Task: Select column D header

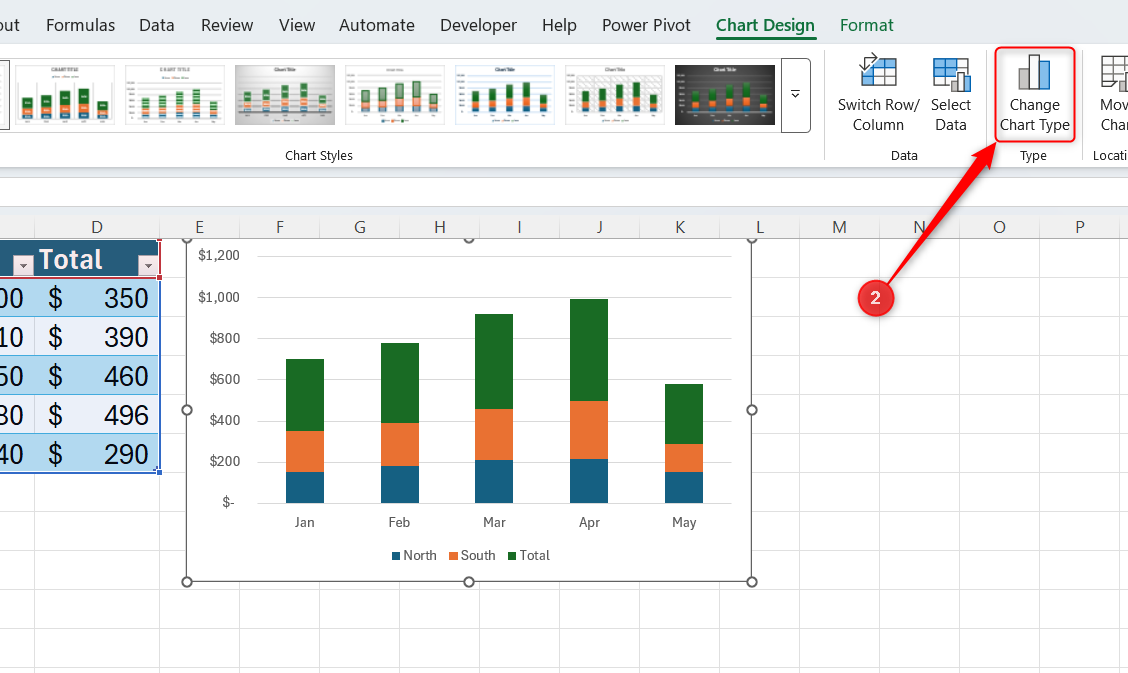Action: click(96, 227)
